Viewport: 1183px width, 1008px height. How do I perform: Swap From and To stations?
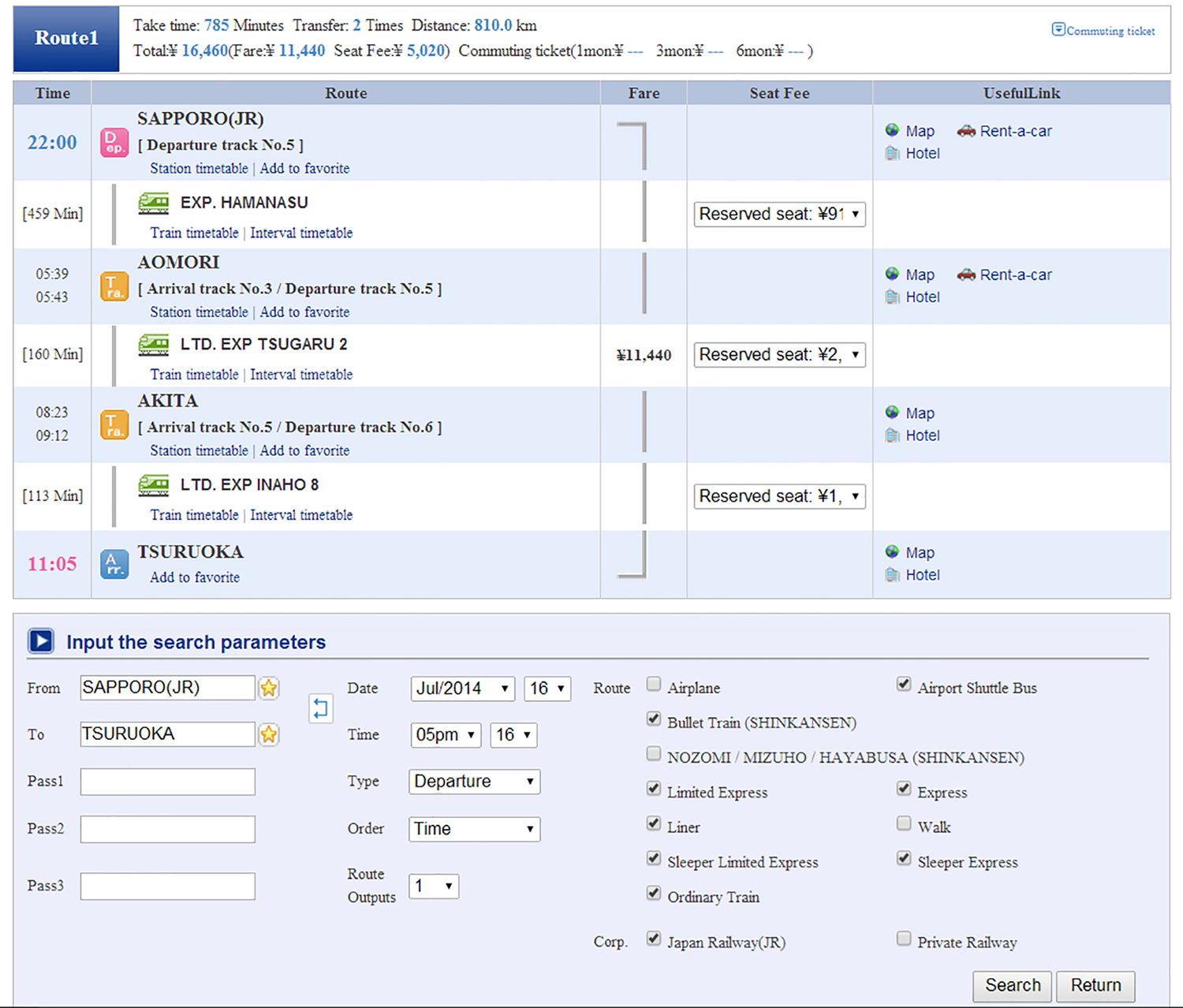[x=320, y=708]
